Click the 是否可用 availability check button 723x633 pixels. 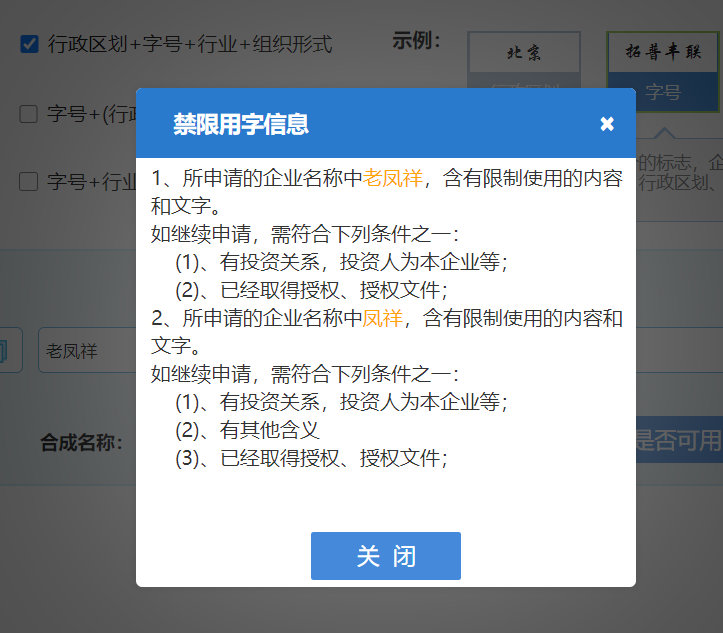coord(678,440)
